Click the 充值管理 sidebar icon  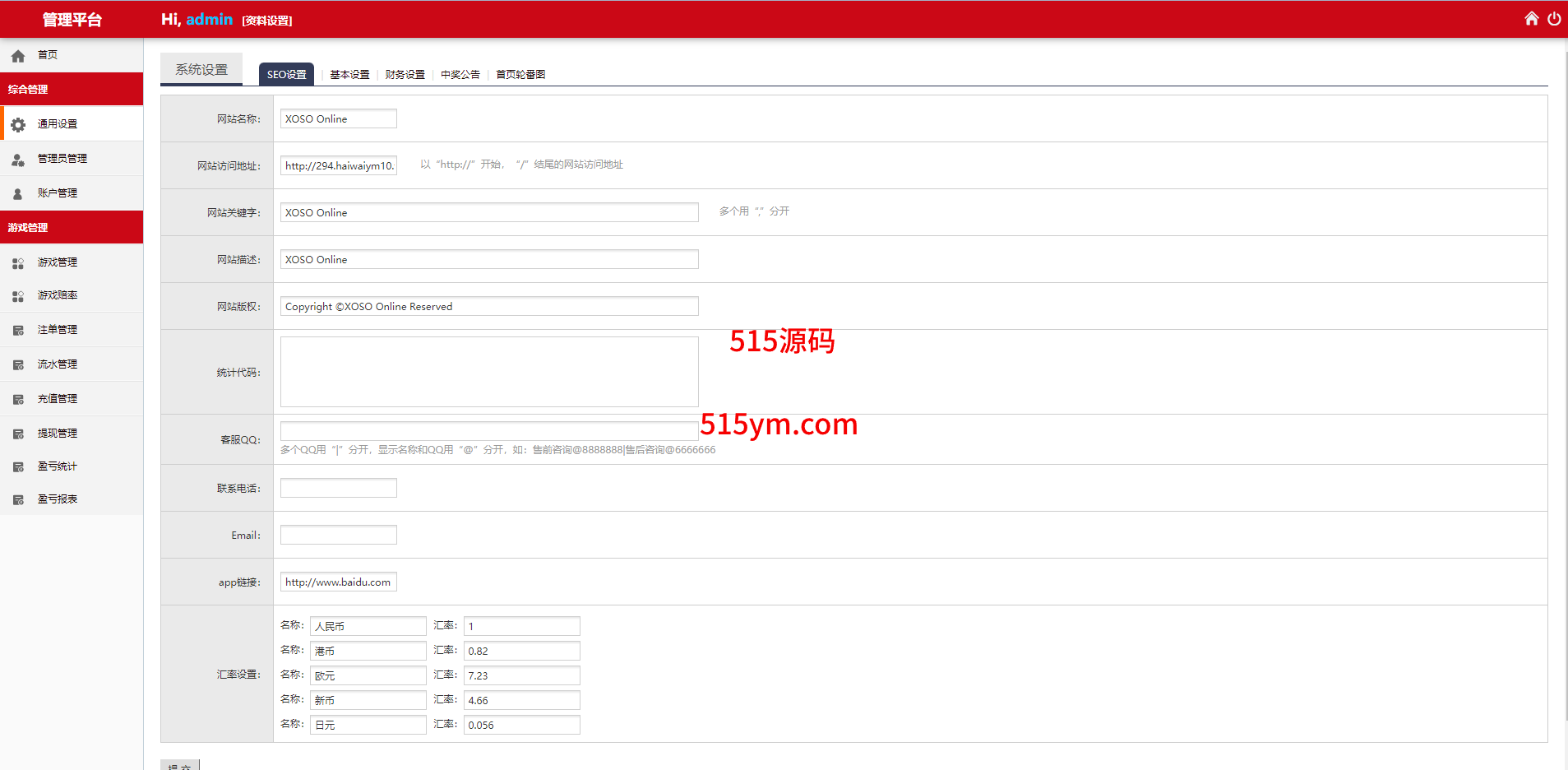(18, 400)
